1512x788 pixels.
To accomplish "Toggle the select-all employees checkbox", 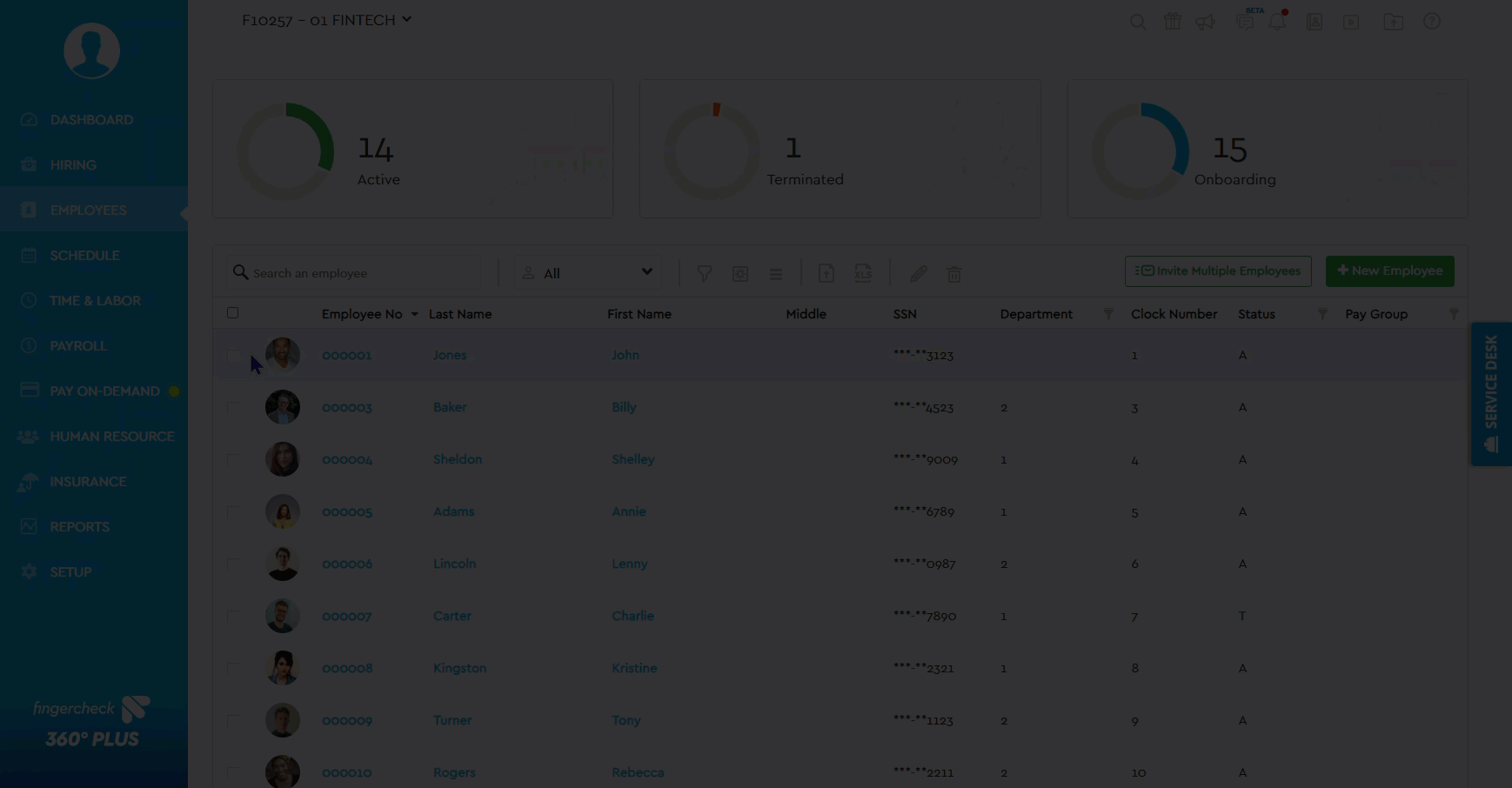I will click(x=232, y=313).
